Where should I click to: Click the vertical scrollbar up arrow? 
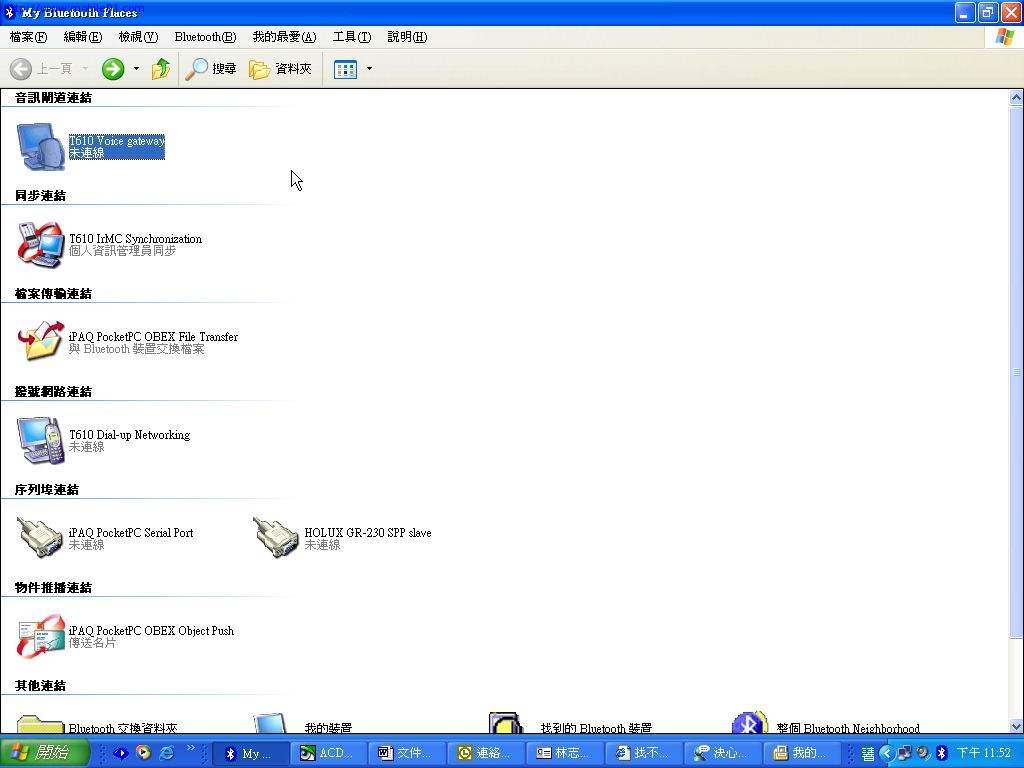[x=1016, y=98]
